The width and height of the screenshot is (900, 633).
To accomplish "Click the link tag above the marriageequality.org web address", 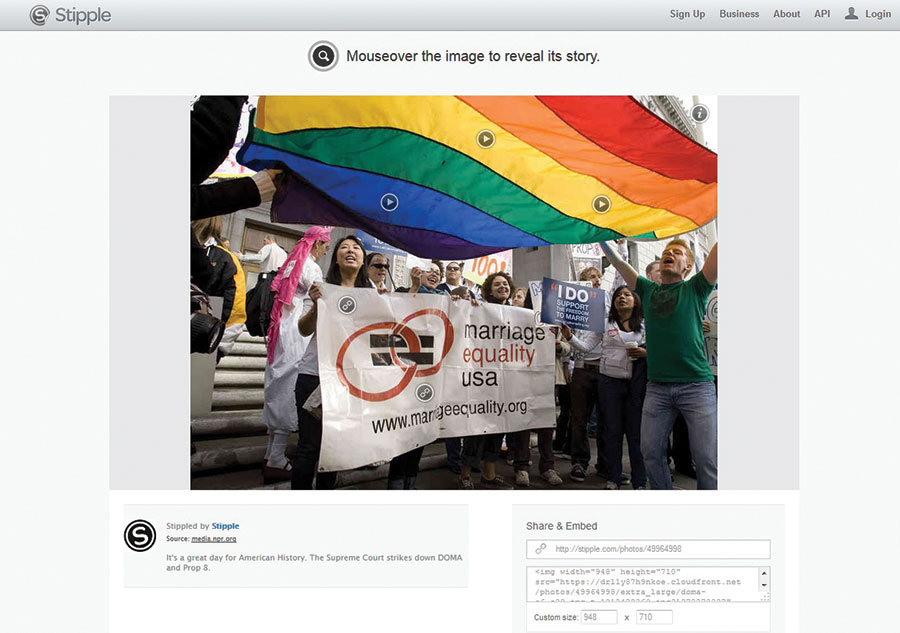I will (424, 393).
